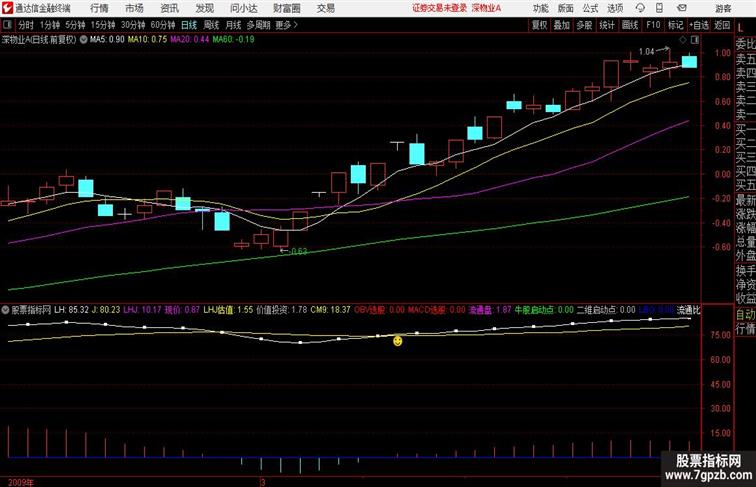The height and width of the screenshot is (487, 756).
Task: Click the MACD选股: 0.00 indicator value
Action: pos(437,310)
